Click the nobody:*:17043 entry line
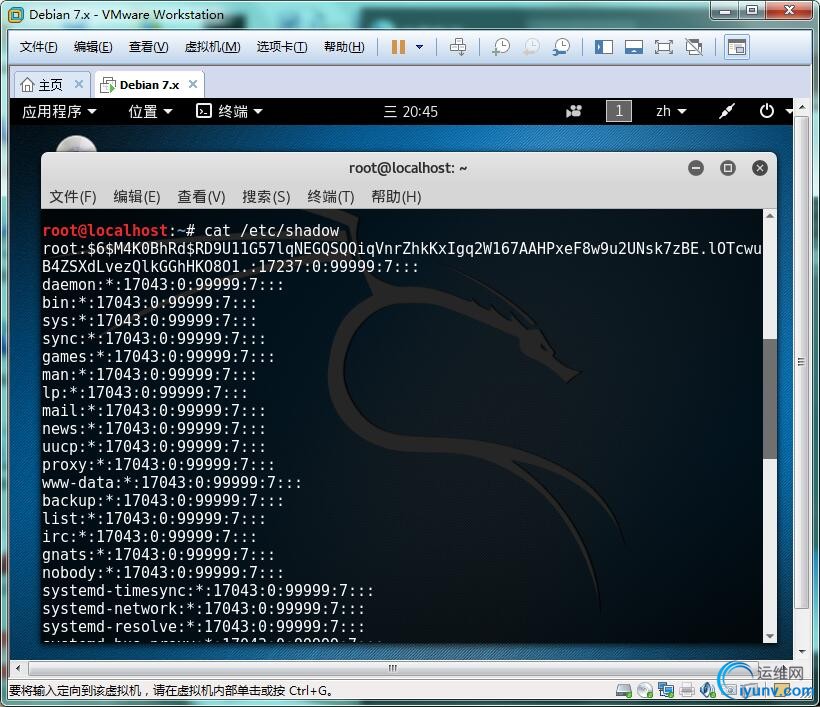 point(163,573)
